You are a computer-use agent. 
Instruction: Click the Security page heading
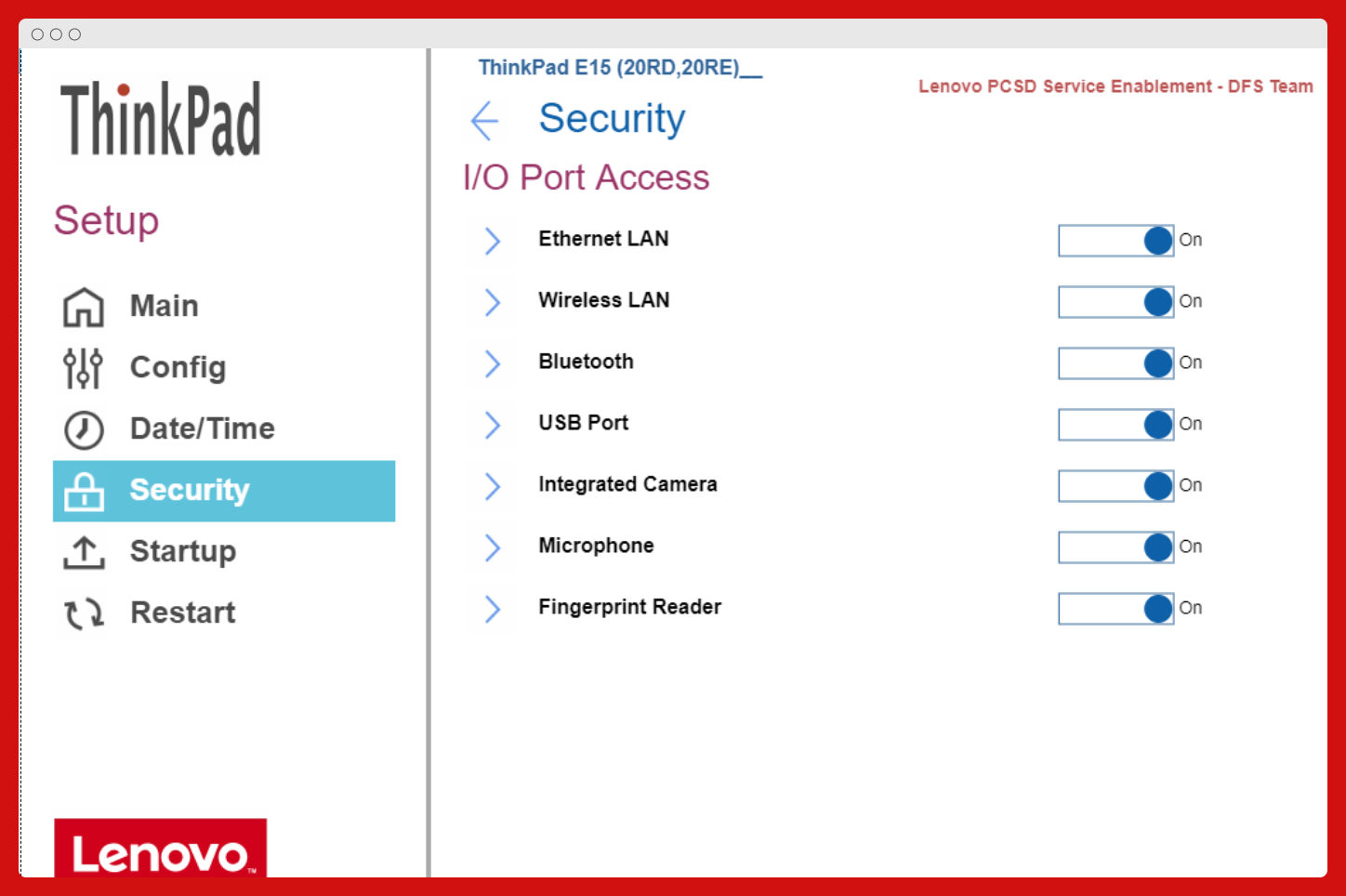612,119
